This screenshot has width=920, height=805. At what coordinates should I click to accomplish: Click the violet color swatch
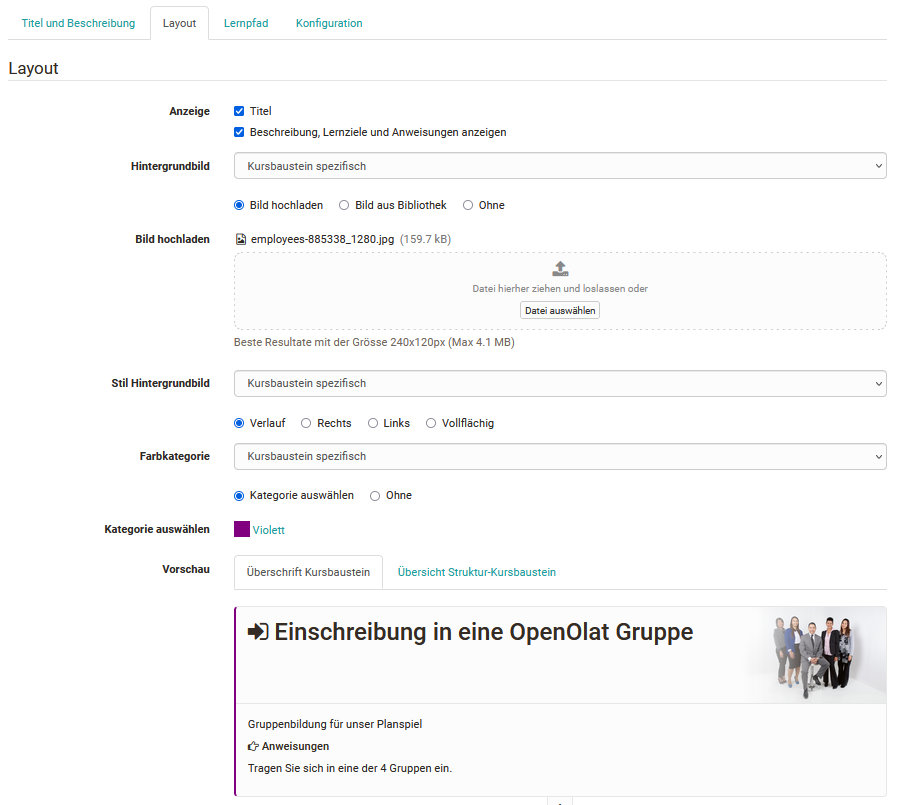coord(241,529)
